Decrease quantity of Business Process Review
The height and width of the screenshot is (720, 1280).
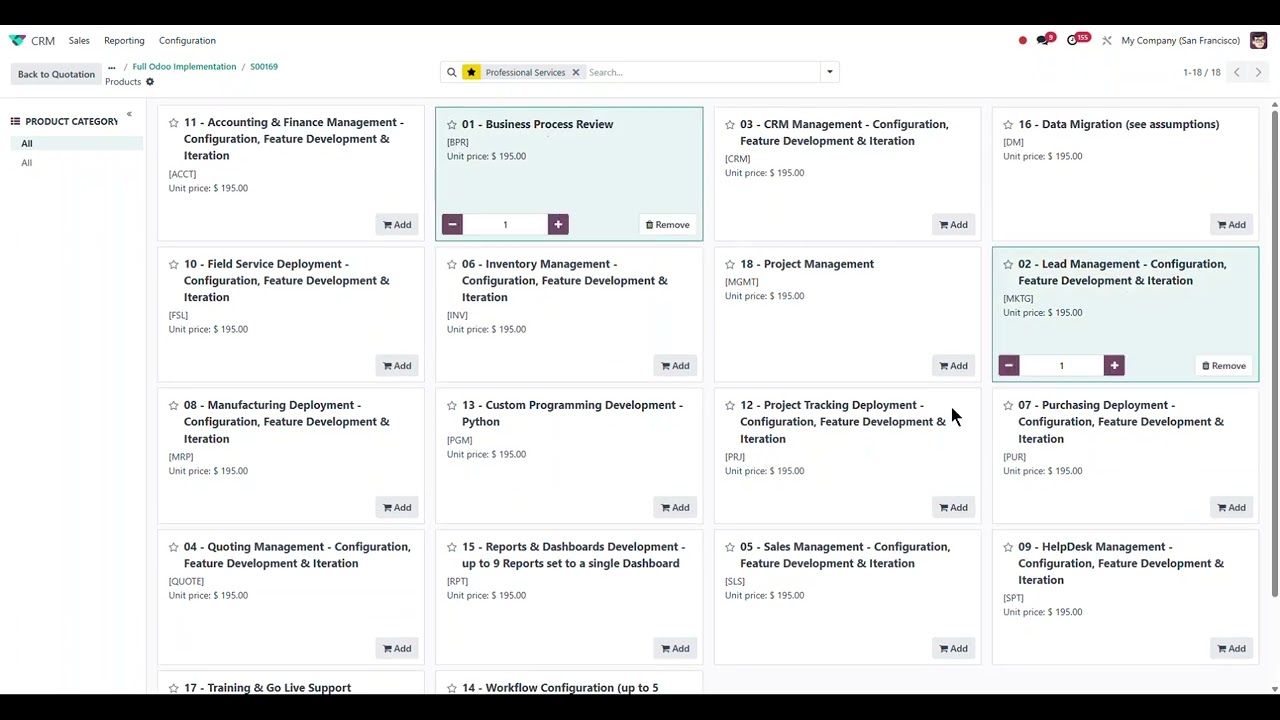[452, 224]
